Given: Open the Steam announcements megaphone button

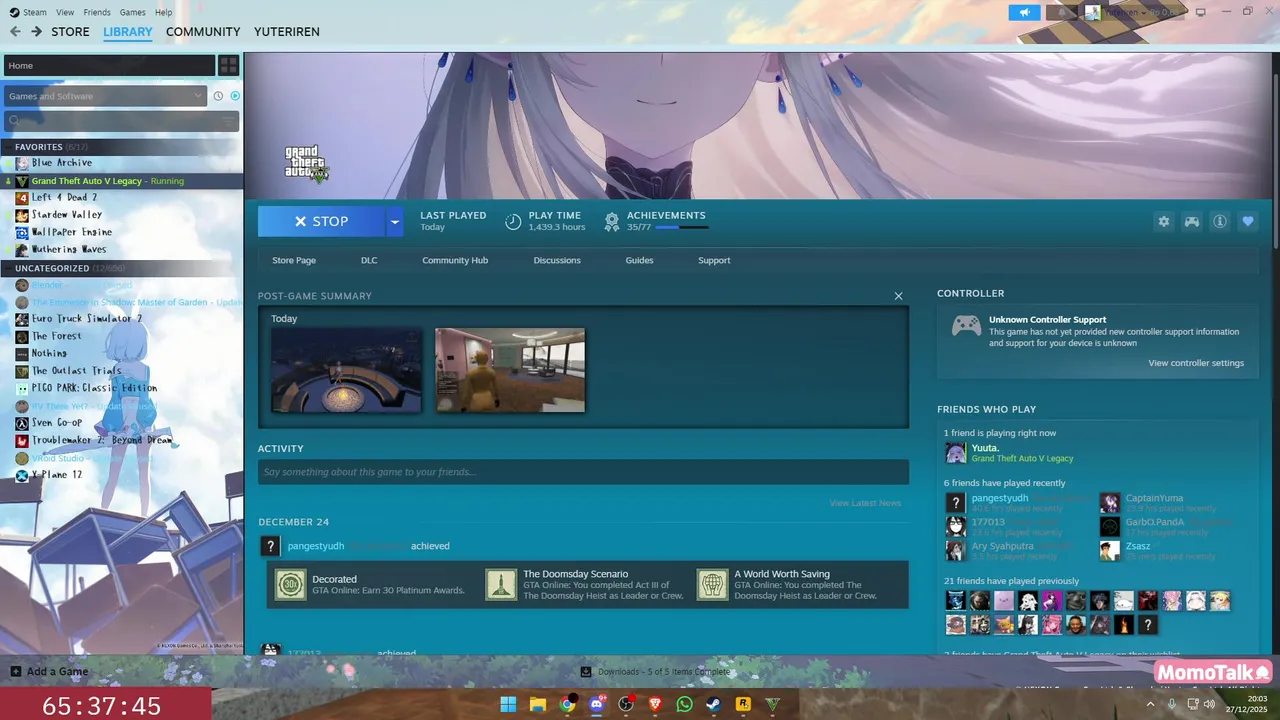Looking at the screenshot, I should pos(1024,12).
